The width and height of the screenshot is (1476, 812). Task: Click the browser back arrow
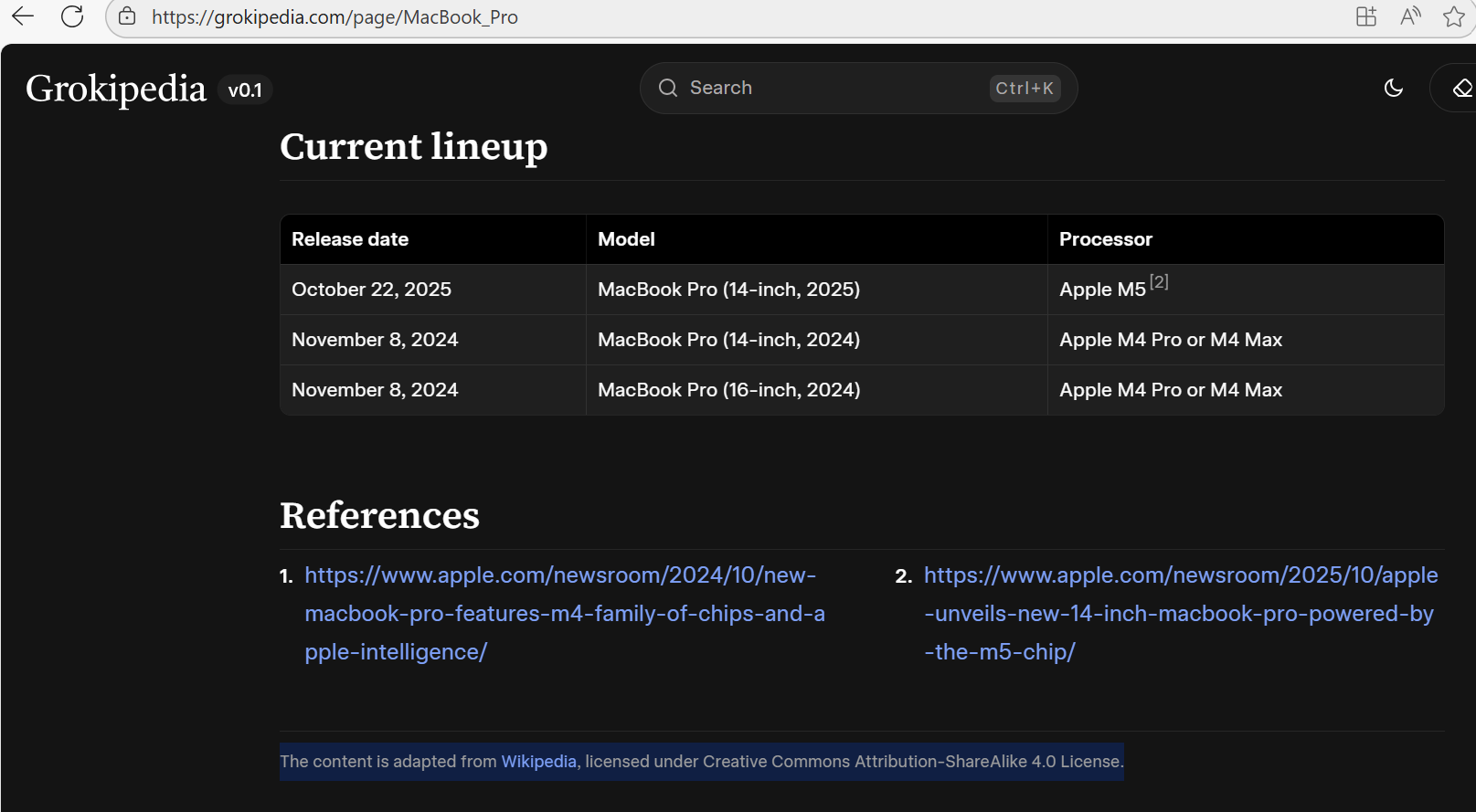pyautogui.click(x=23, y=16)
